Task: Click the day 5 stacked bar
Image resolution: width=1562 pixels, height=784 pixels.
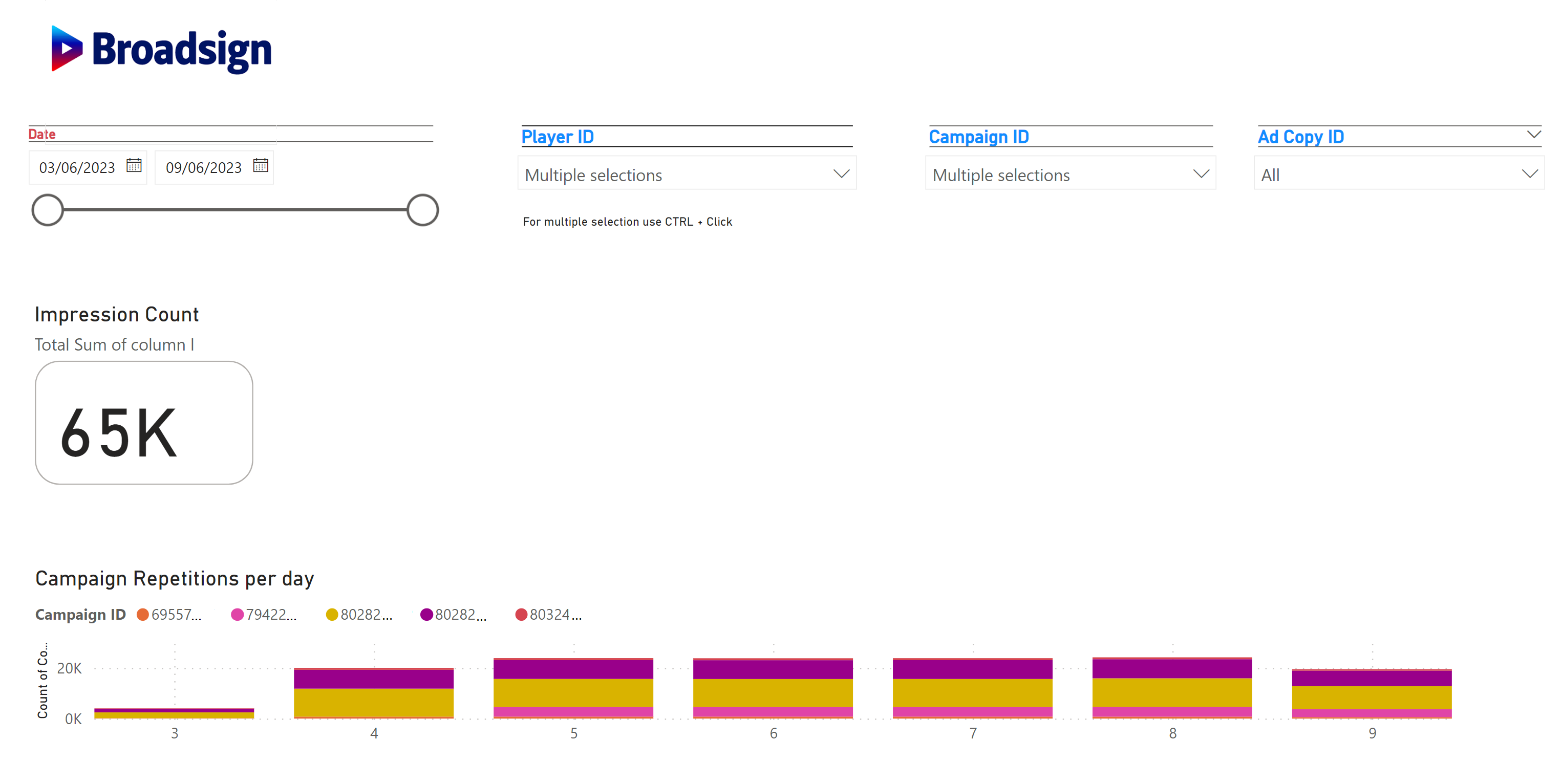Action: 573,691
